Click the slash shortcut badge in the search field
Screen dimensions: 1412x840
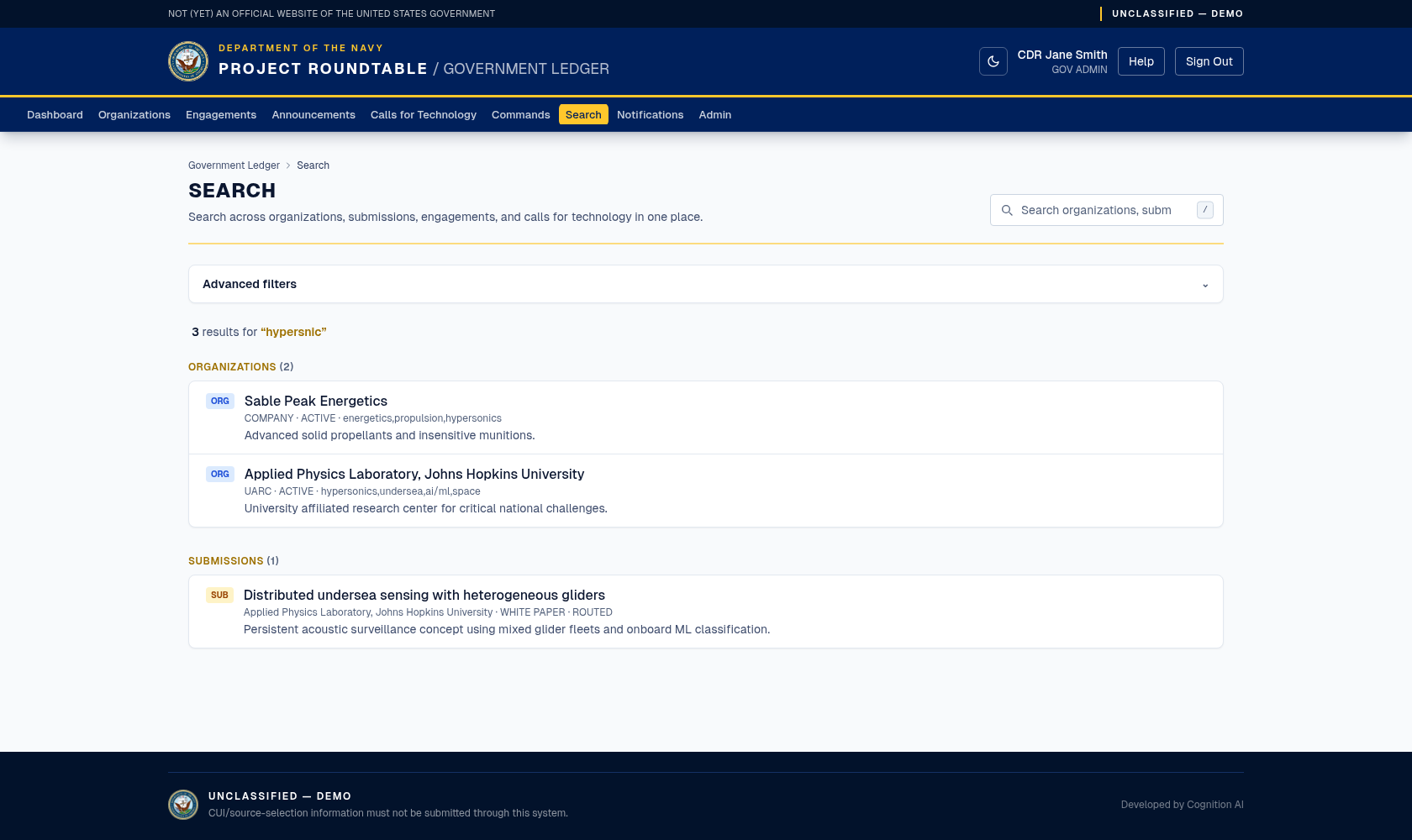(x=1204, y=210)
